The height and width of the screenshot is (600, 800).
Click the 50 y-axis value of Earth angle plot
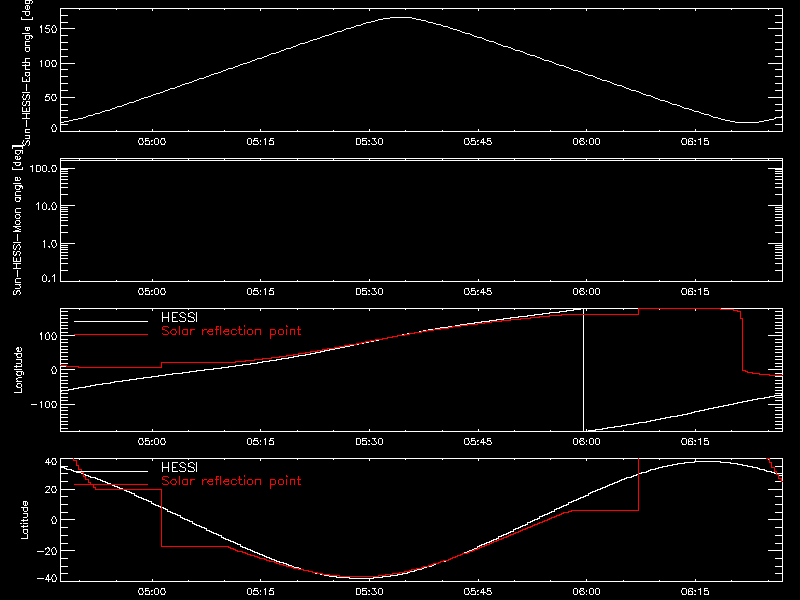(51, 98)
